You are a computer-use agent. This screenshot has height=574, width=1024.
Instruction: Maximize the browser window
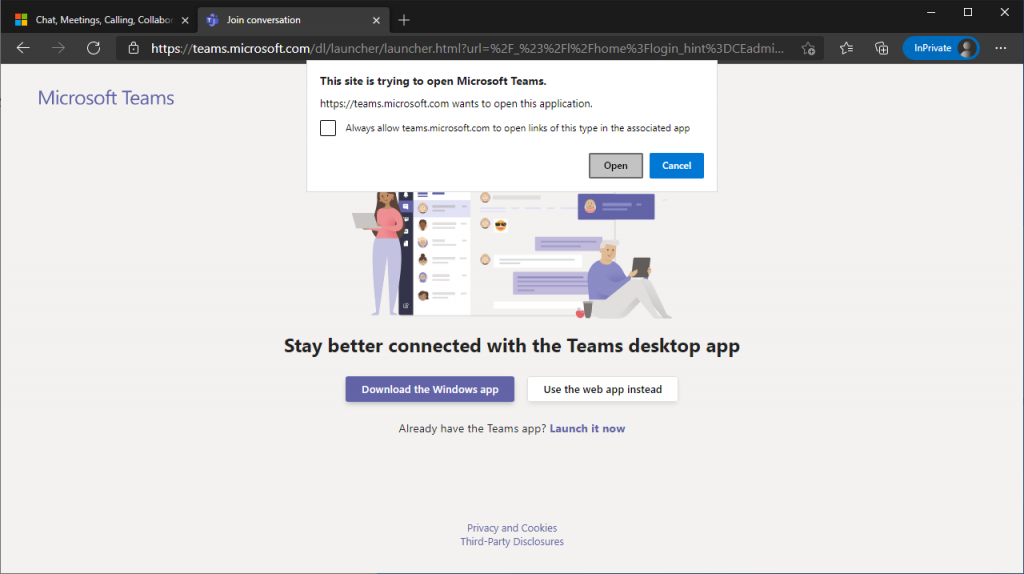(968, 12)
